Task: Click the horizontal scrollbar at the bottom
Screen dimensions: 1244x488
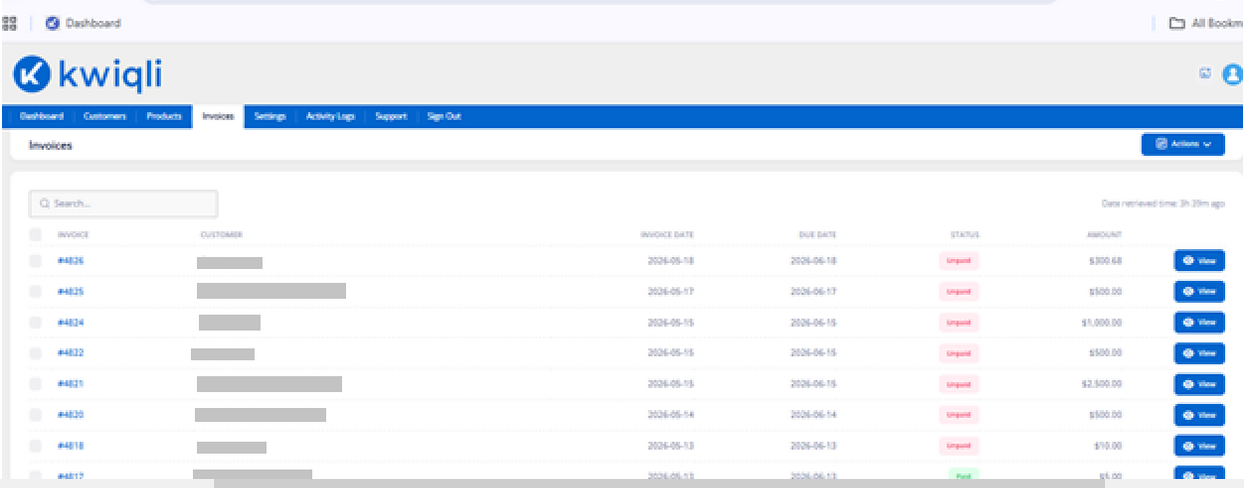Action: pos(657,483)
